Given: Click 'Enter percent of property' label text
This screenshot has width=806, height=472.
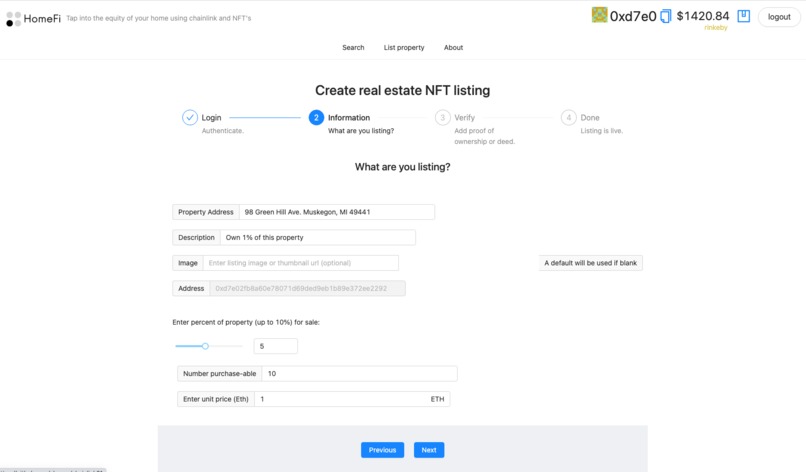Looking at the screenshot, I should tap(246, 322).
